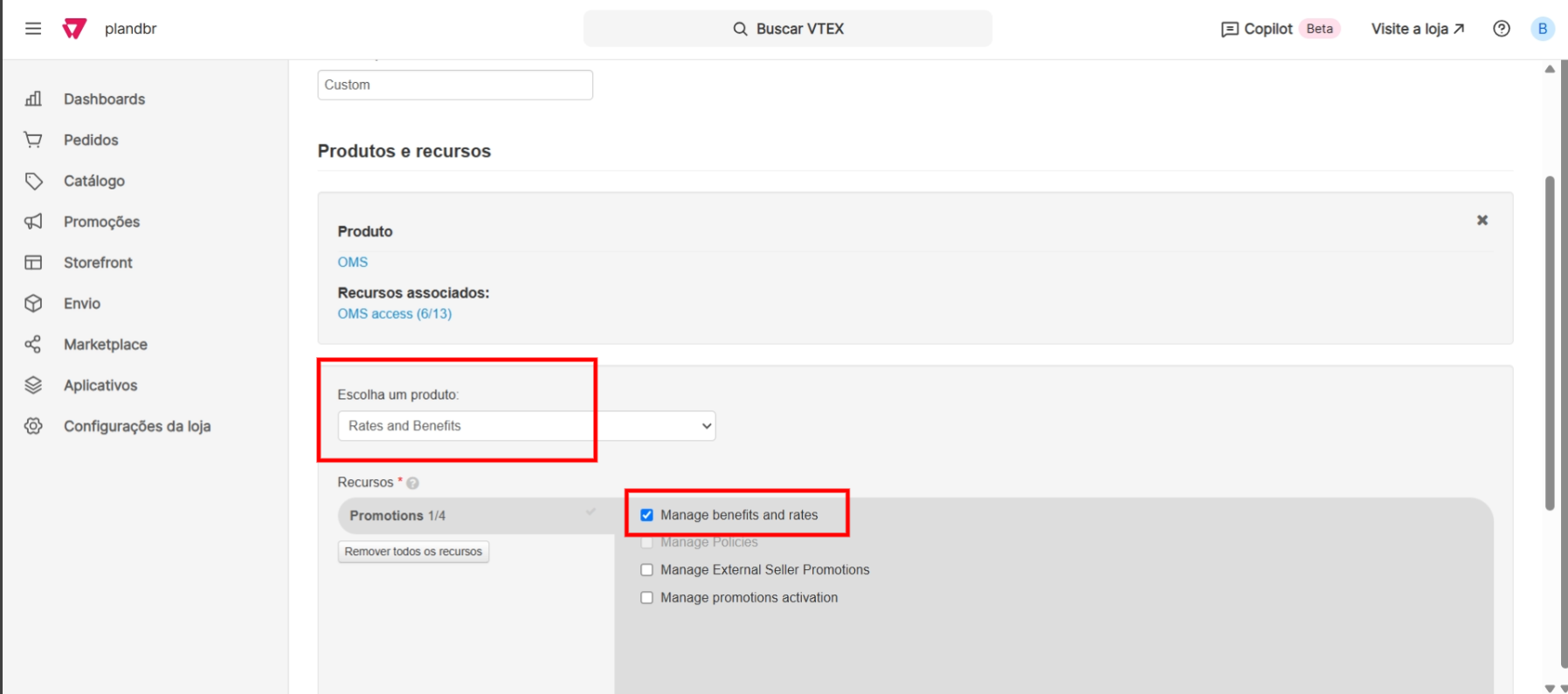Click the Aplicativos layers icon
Screen dimensions: 1568x694
click(x=33, y=385)
